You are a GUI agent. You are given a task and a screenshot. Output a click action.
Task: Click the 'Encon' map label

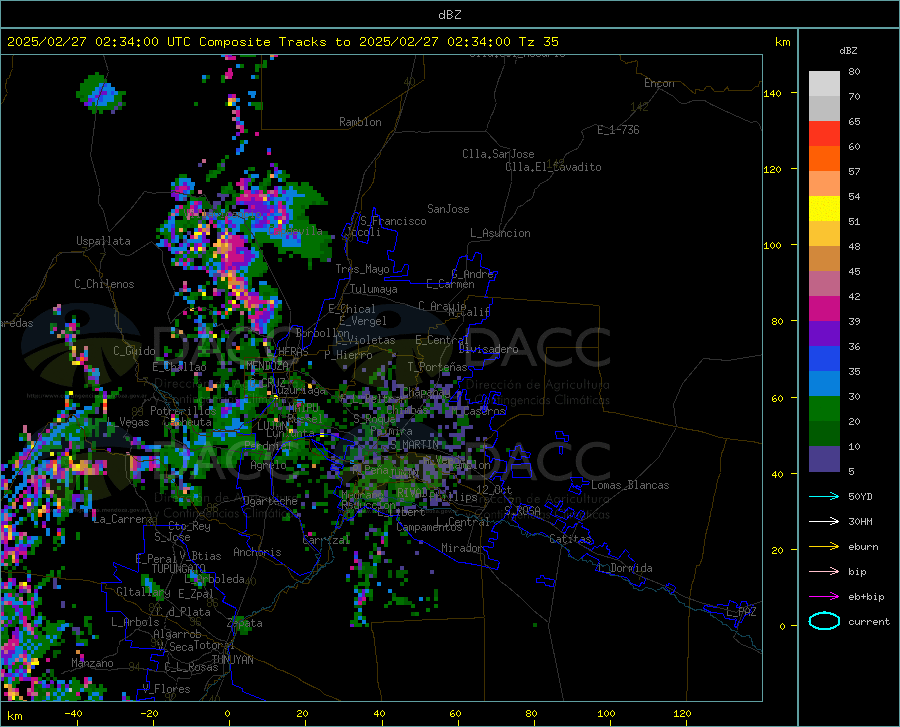[x=659, y=83]
